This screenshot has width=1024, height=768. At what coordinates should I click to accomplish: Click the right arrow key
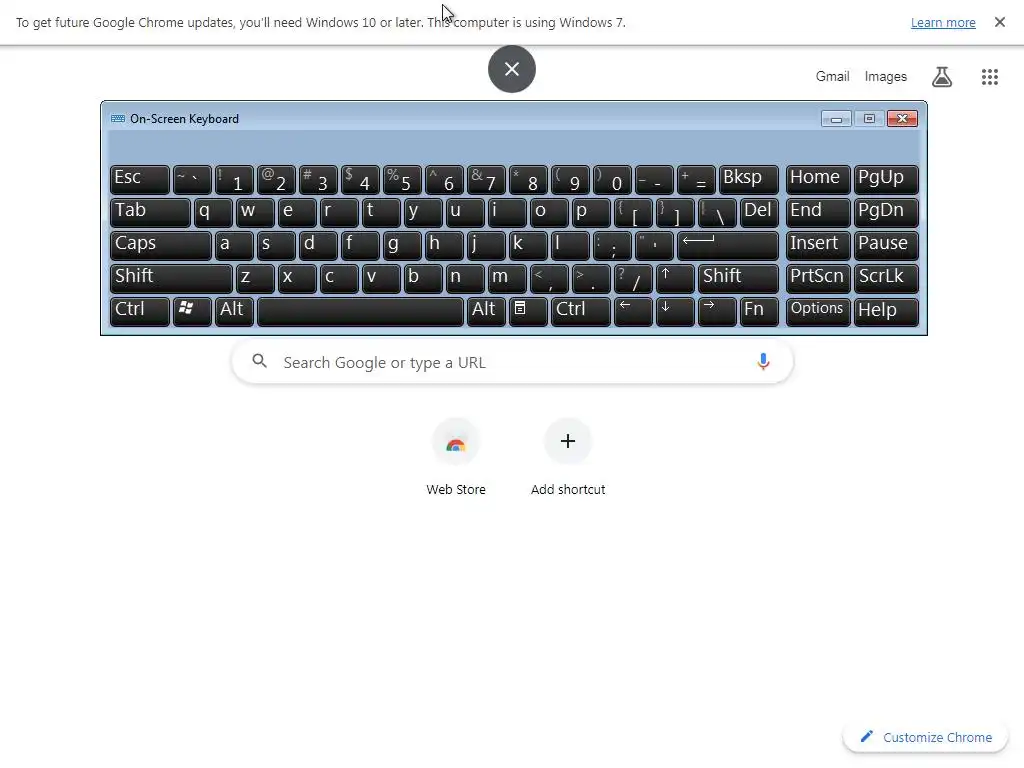click(x=716, y=311)
